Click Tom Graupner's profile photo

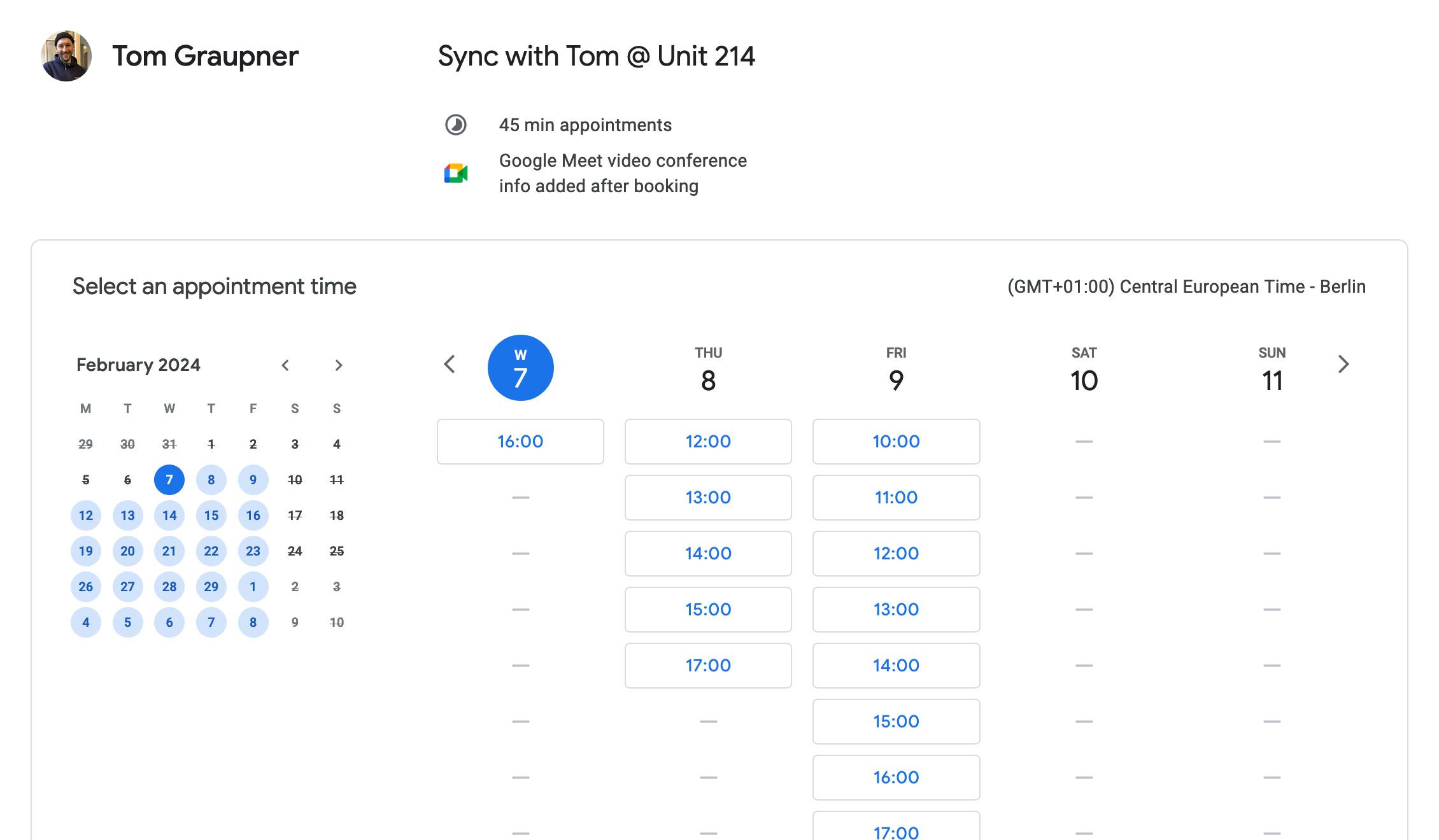coord(66,56)
